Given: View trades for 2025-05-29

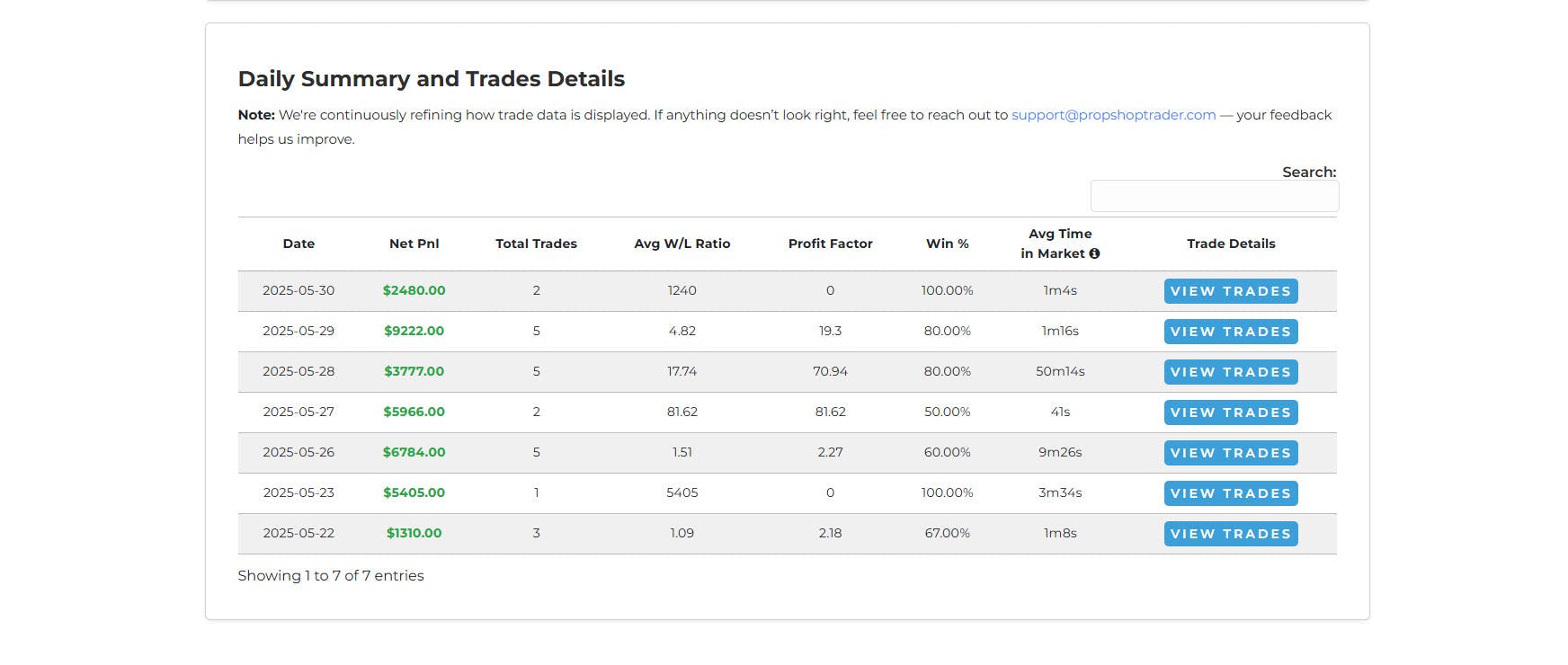Looking at the screenshot, I should point(1231,332).
